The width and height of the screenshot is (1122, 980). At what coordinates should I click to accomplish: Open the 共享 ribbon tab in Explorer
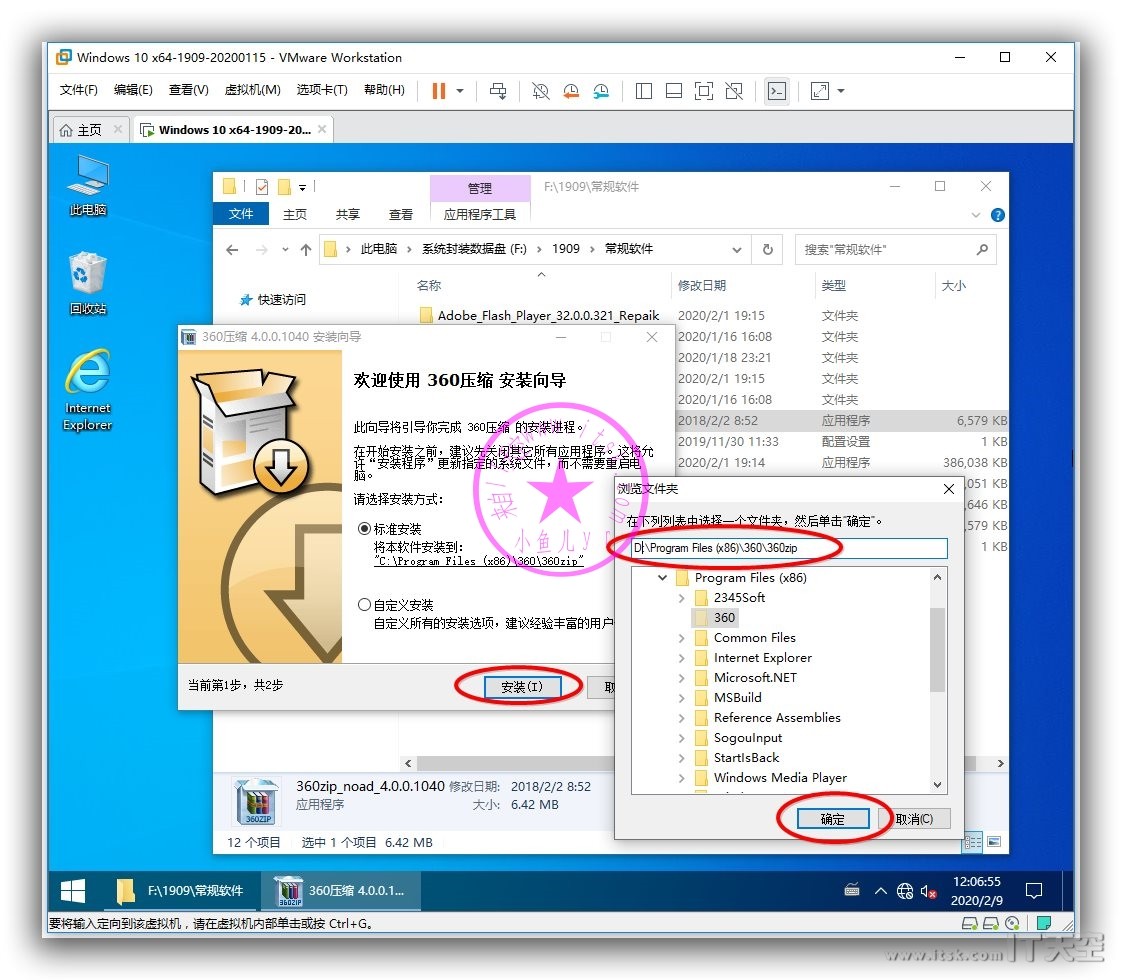(x=347, y=215)
